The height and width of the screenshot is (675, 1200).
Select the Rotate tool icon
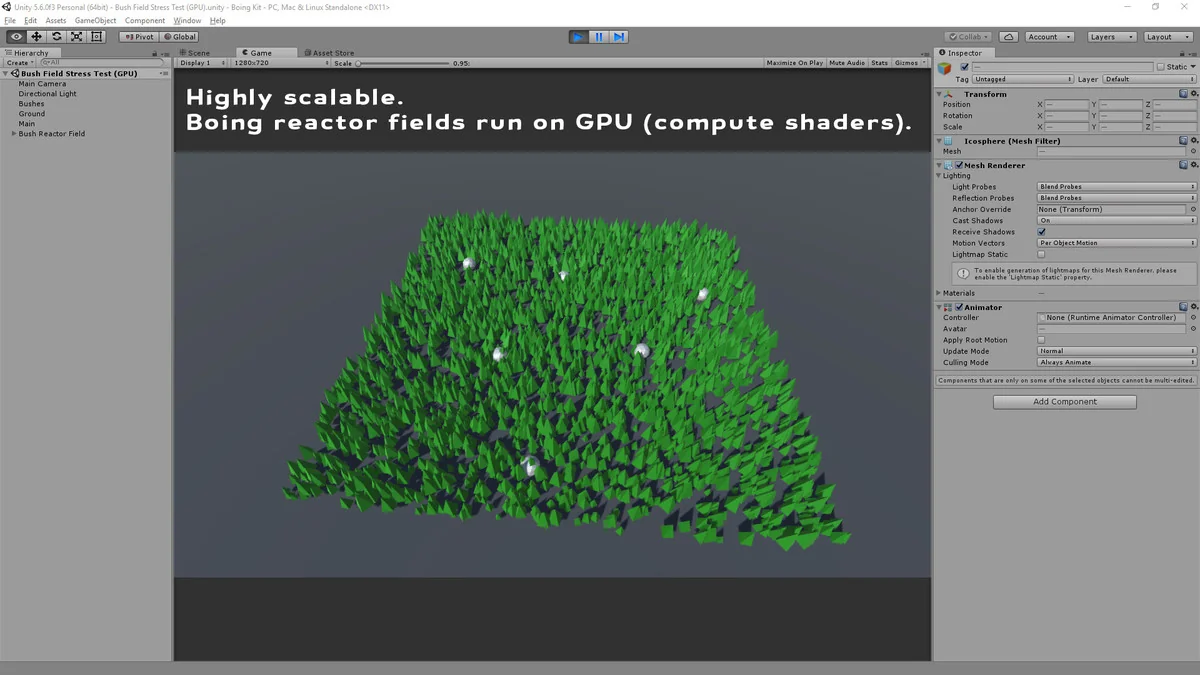pyautogui.click(x=56, y=37)
